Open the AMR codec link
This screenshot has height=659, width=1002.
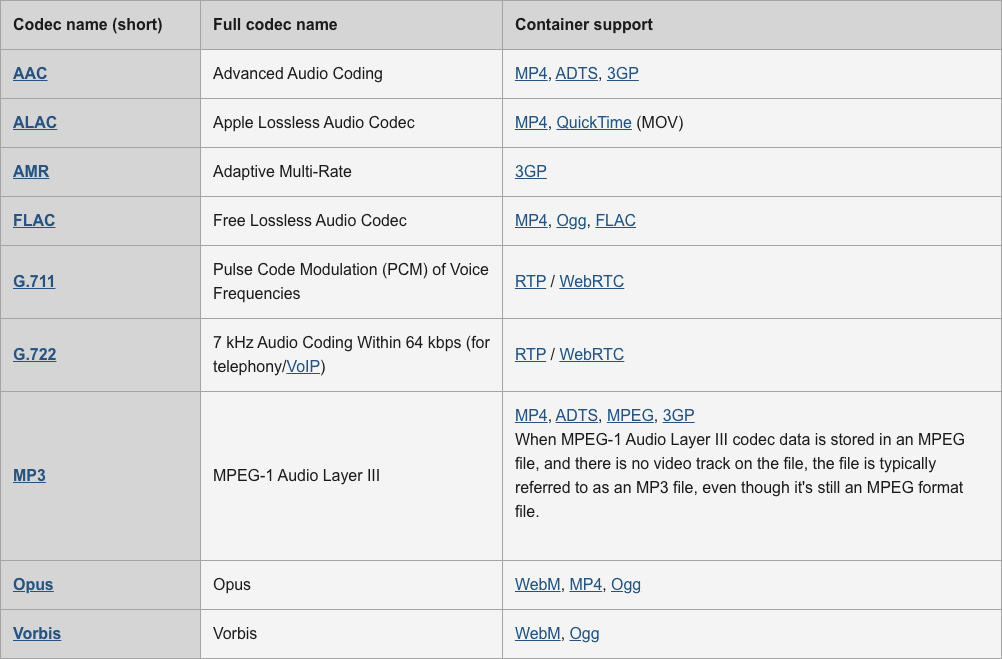point(31,171)
